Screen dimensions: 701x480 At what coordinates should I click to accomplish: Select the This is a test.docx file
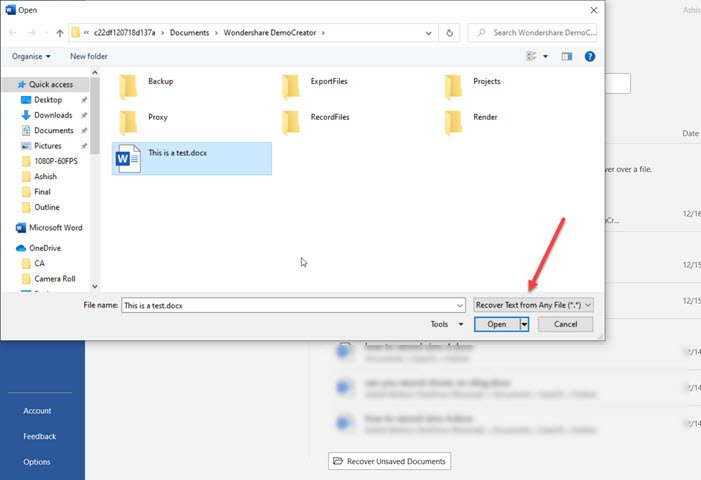point(192,159)
